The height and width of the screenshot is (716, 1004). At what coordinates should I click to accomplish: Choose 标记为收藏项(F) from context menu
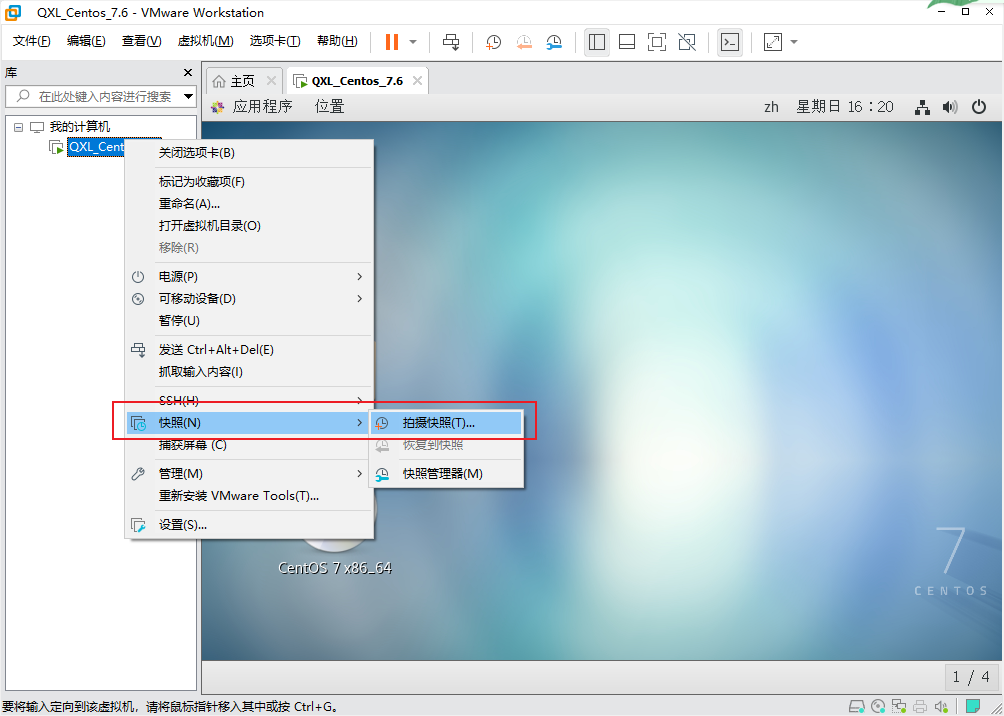(250, 182)
